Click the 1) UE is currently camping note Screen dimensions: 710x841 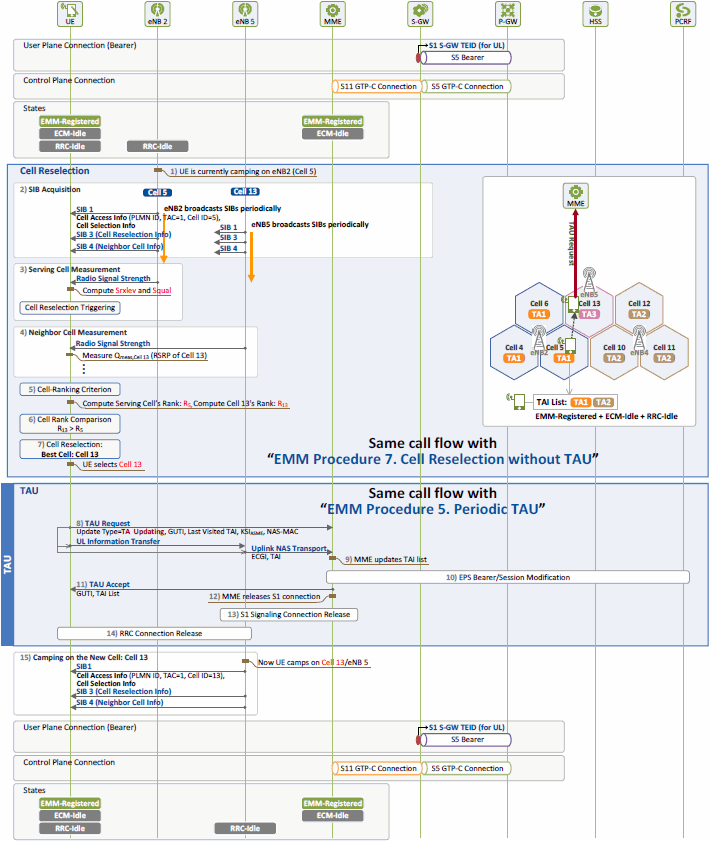click(243, 172)
